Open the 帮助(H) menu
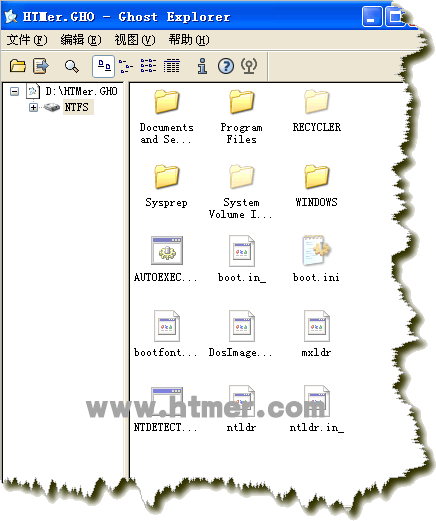The image size is (436, 521). pyautogui.click(x=189, y=40)
